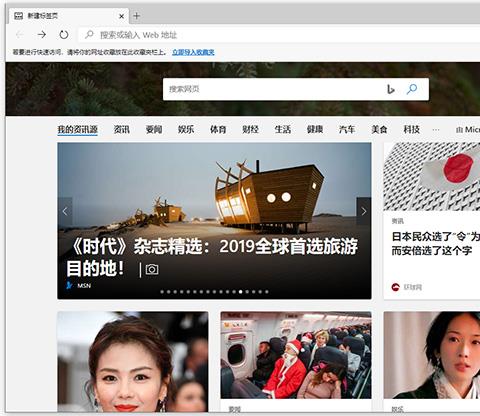The width and height of the screenshot is (480, 416).
Task: Switch to the 娱乐 category tab
Action: click(186, 129)
